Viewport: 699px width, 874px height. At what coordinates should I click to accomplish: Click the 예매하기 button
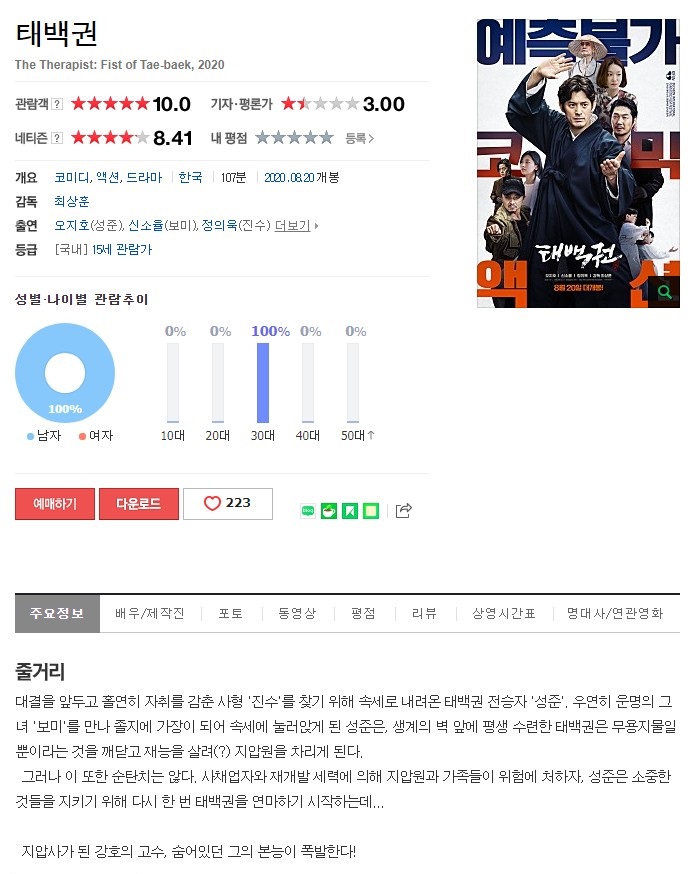click(55, 504)
